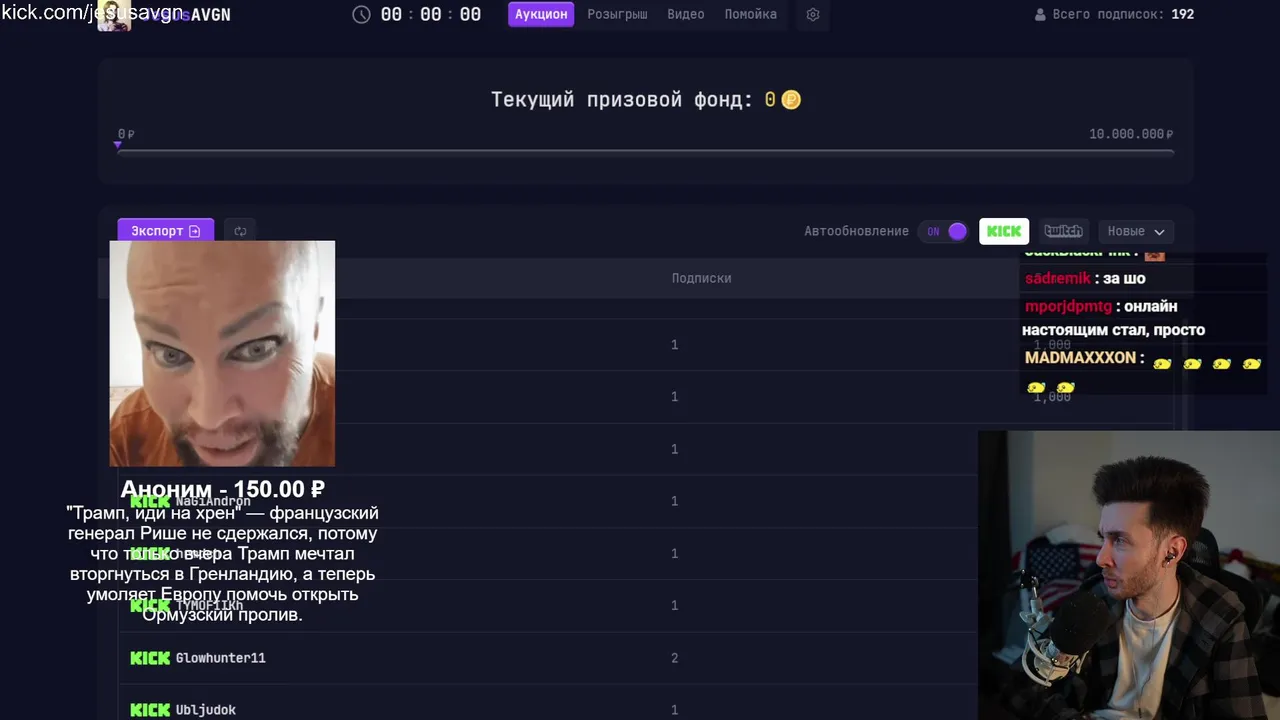Click the Экспорт button
The image size is (1280, 720).
(165, 231)
